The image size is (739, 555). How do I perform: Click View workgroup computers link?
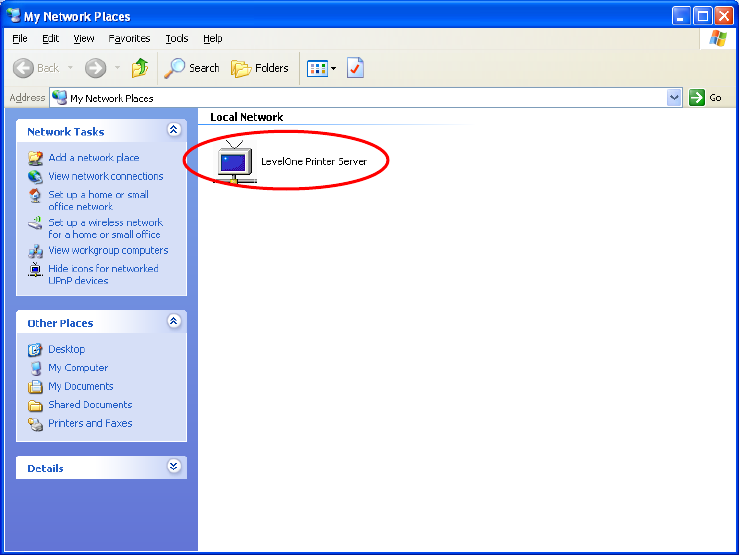[108, 250]
